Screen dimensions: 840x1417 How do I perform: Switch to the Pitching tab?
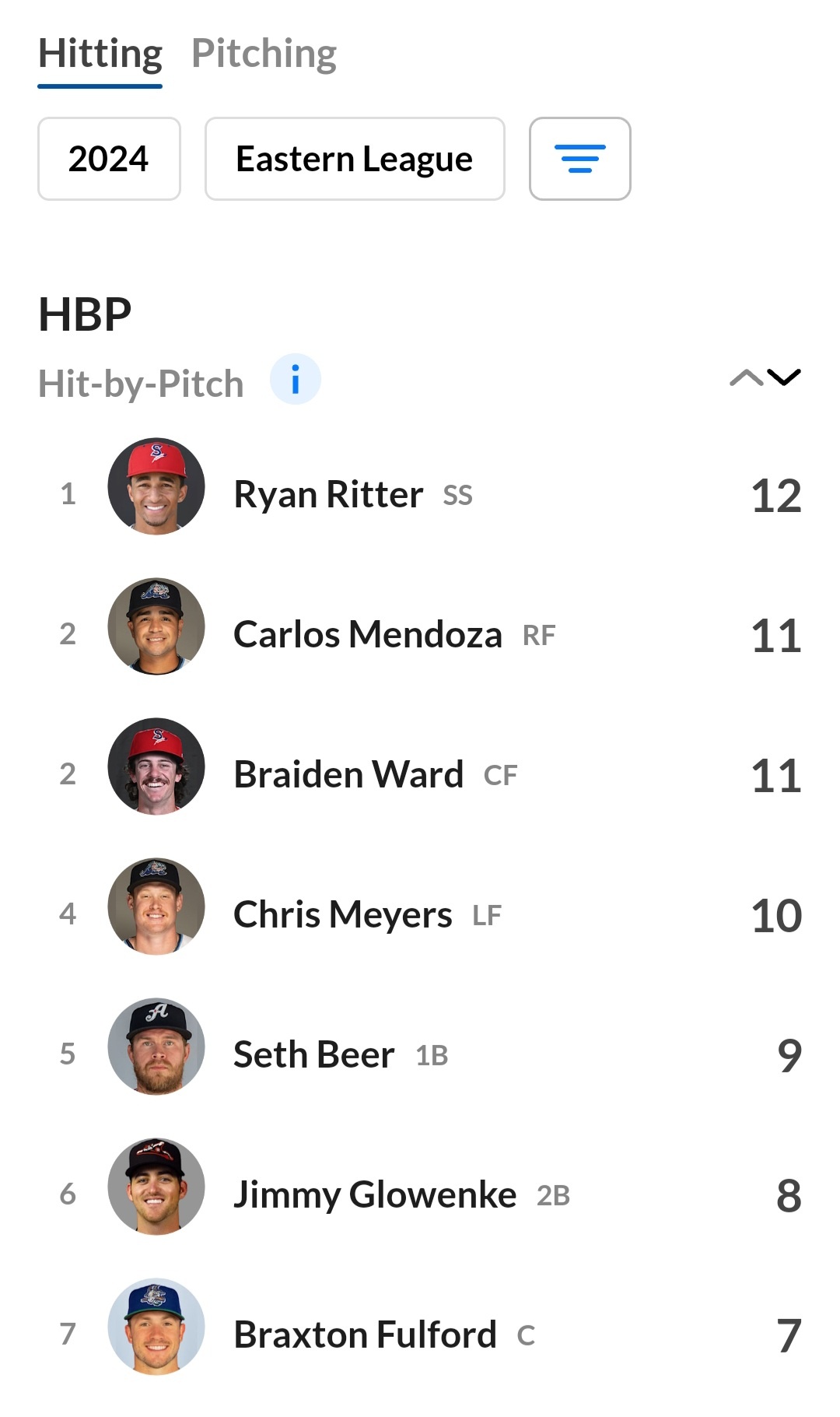click(x=264, y=54)
